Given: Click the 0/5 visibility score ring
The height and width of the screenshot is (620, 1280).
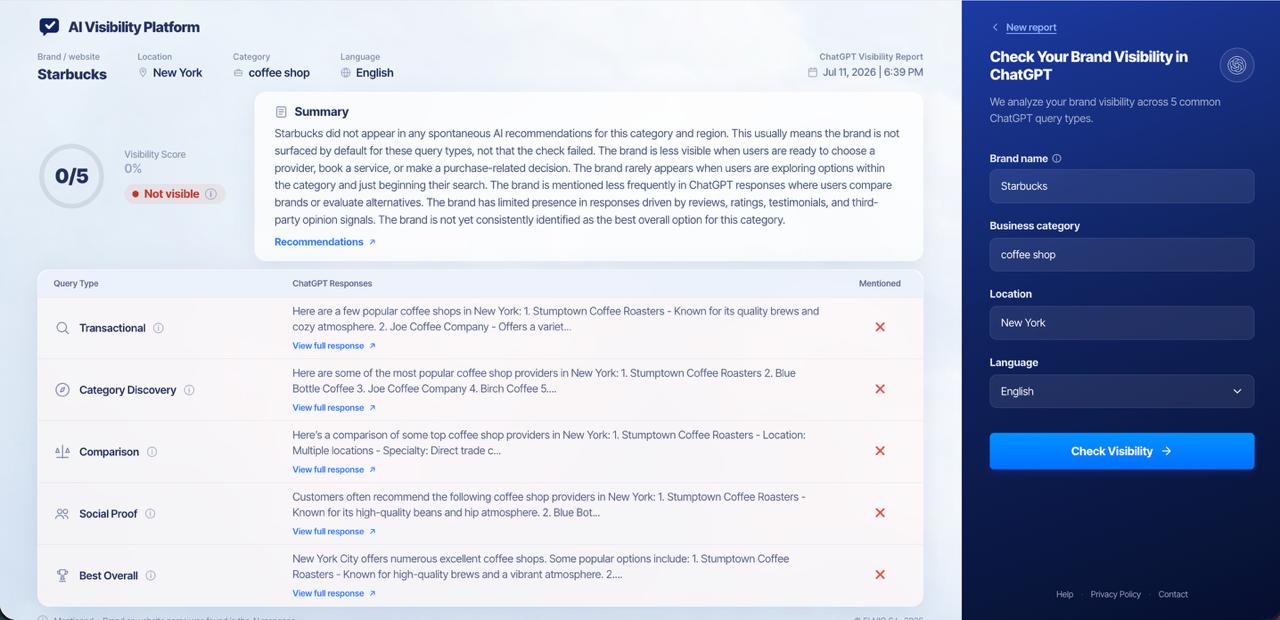Looking at the screenshot, I should tap(71, 176).
